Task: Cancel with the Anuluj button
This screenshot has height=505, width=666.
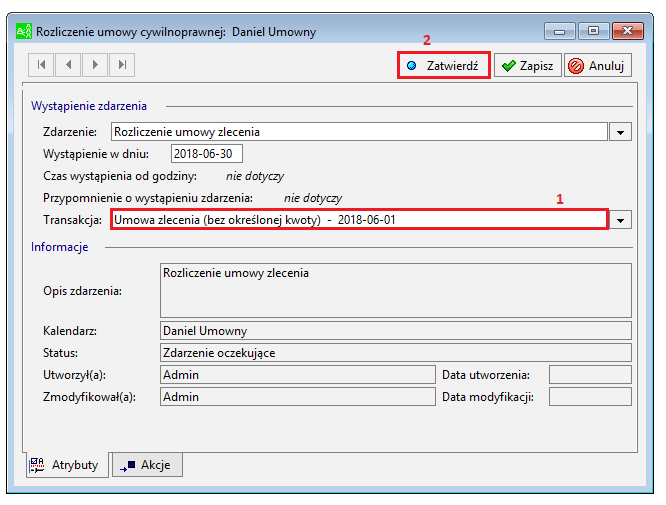Action: pyautogui.click(x=598, y=65)
